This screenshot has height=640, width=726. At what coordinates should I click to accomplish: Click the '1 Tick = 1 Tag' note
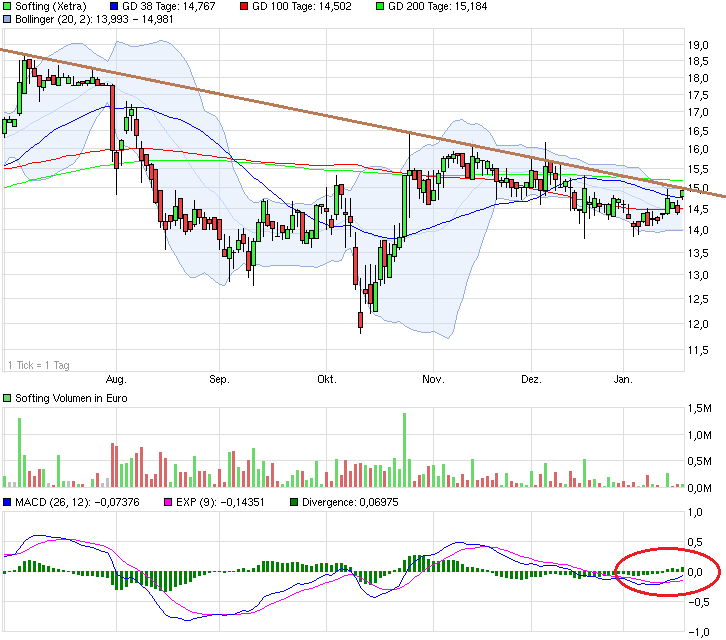(x=39, y=365)
